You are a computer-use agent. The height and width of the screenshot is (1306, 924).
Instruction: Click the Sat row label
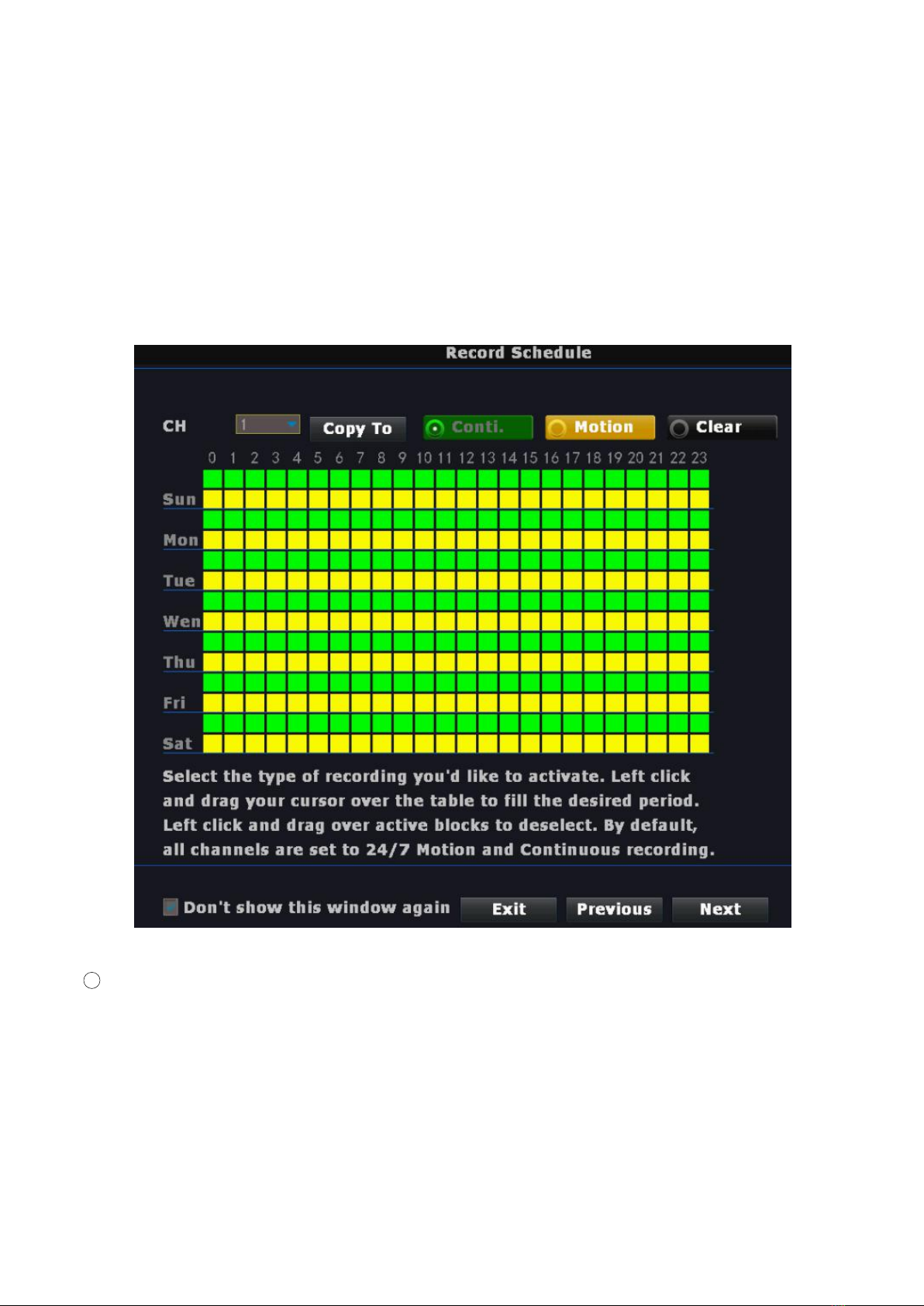tap(178, 743)
